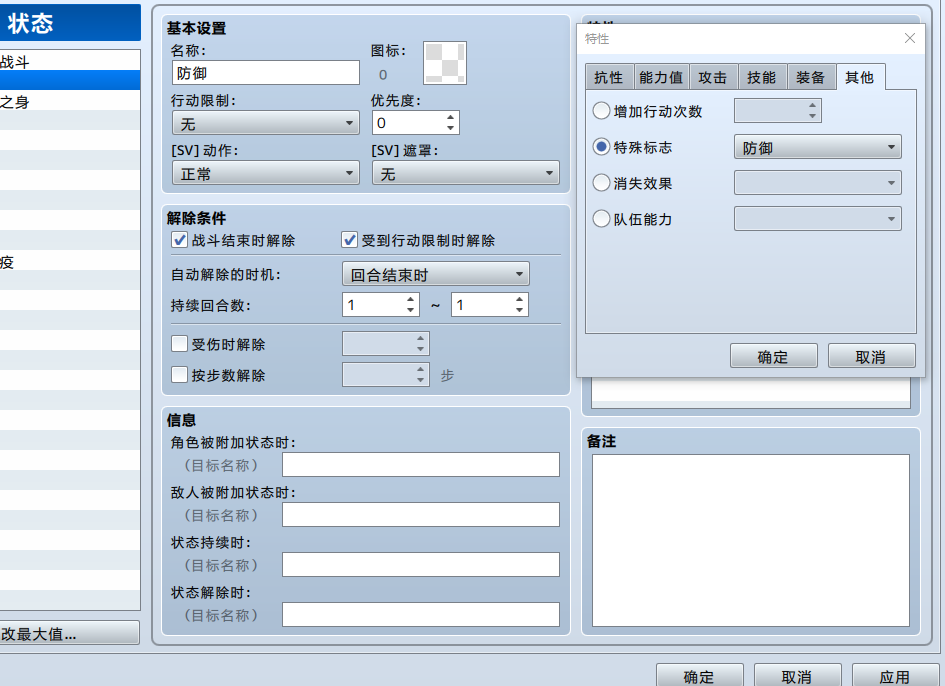Click the 增加行动次数 value spinner
945x686 pixels.
pos(777,111)
